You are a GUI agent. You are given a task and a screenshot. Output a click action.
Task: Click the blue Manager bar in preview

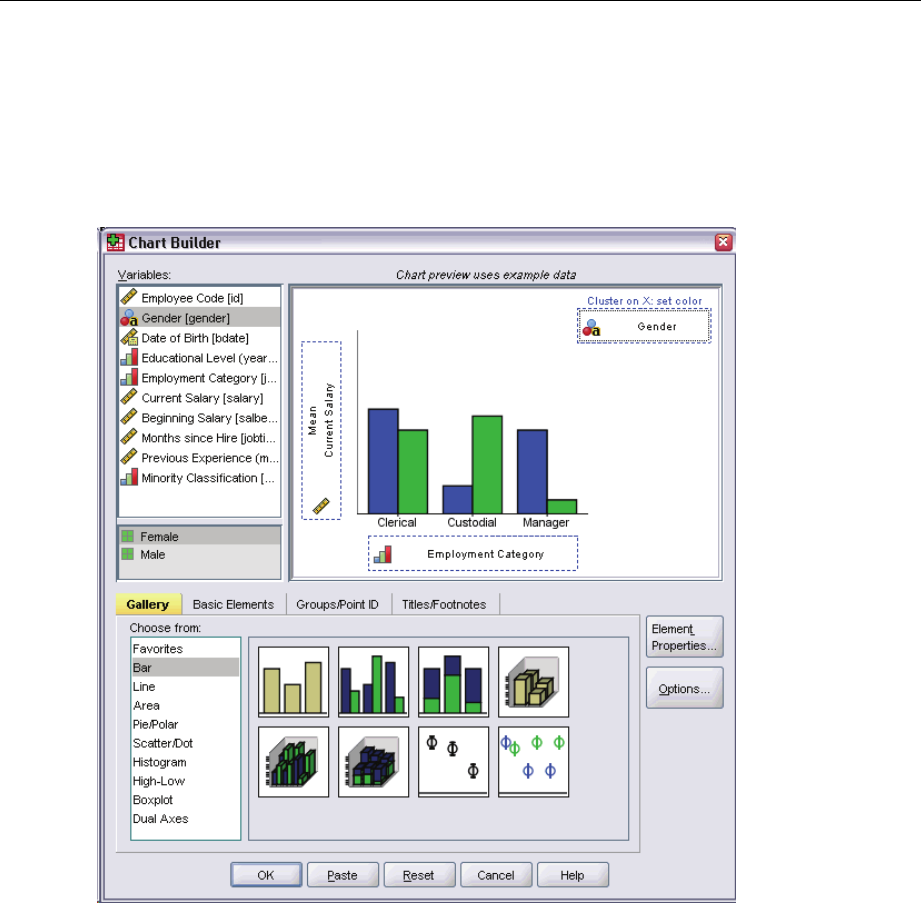point(532,472)
